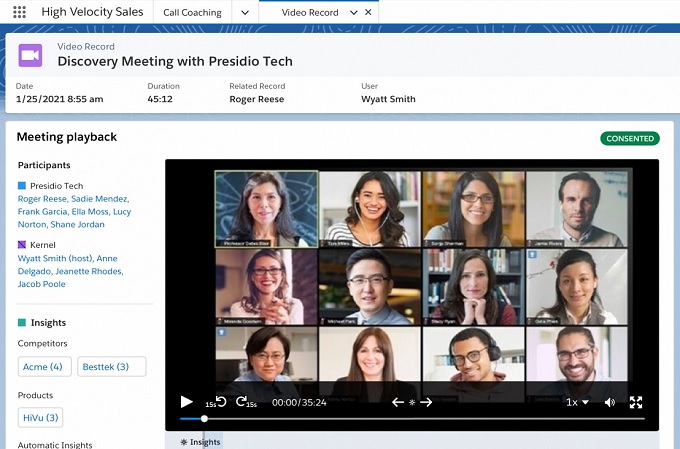
Task: Open the 1x playback speed dropdown
Action: [577, 402]
